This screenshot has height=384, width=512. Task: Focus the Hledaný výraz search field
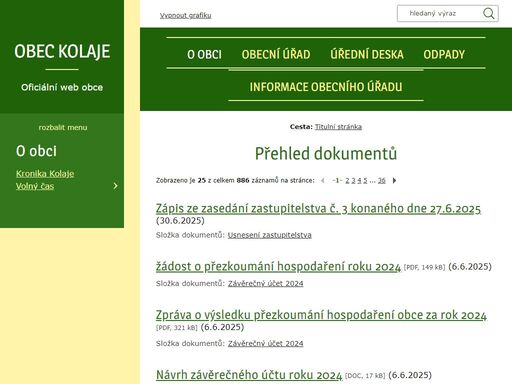[x=440, y=14]
